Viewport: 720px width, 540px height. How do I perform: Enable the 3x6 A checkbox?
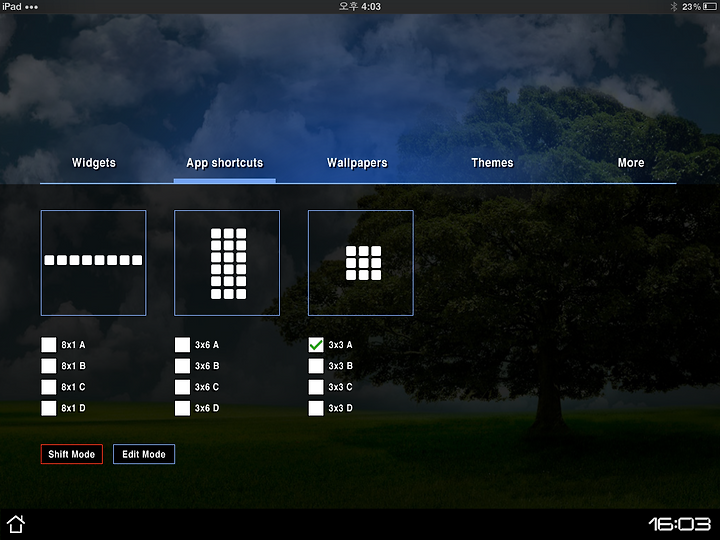coord(182,344)
